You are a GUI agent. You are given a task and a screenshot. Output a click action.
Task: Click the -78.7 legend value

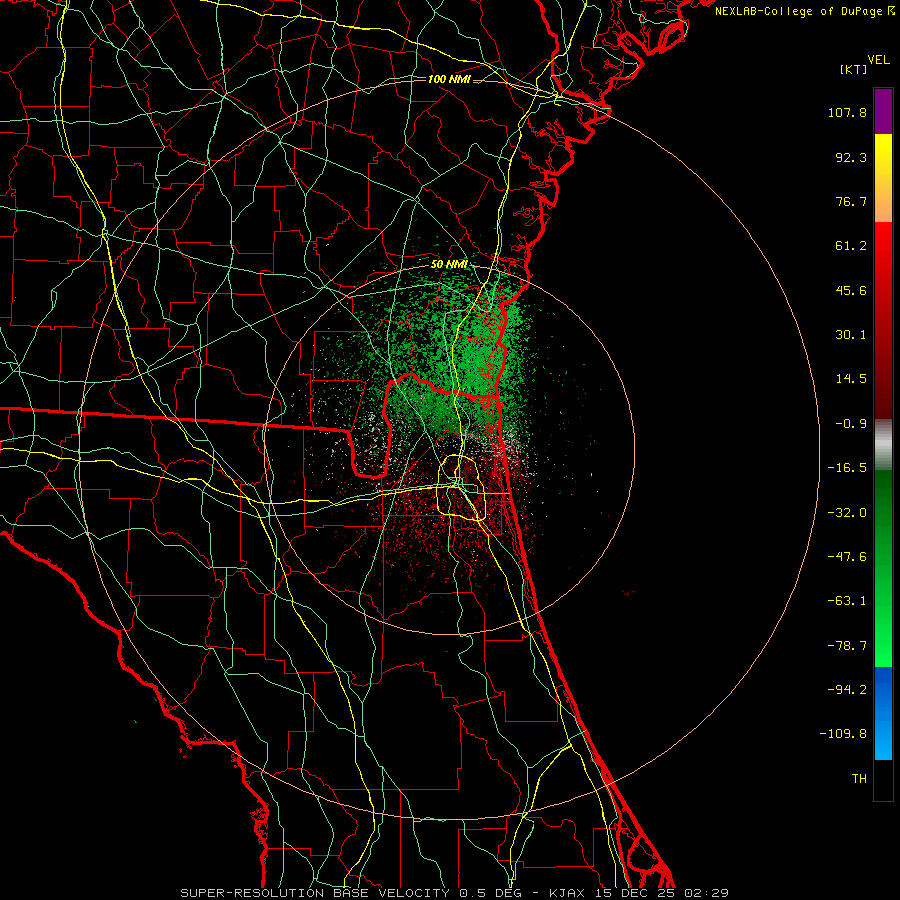point(847,646)
